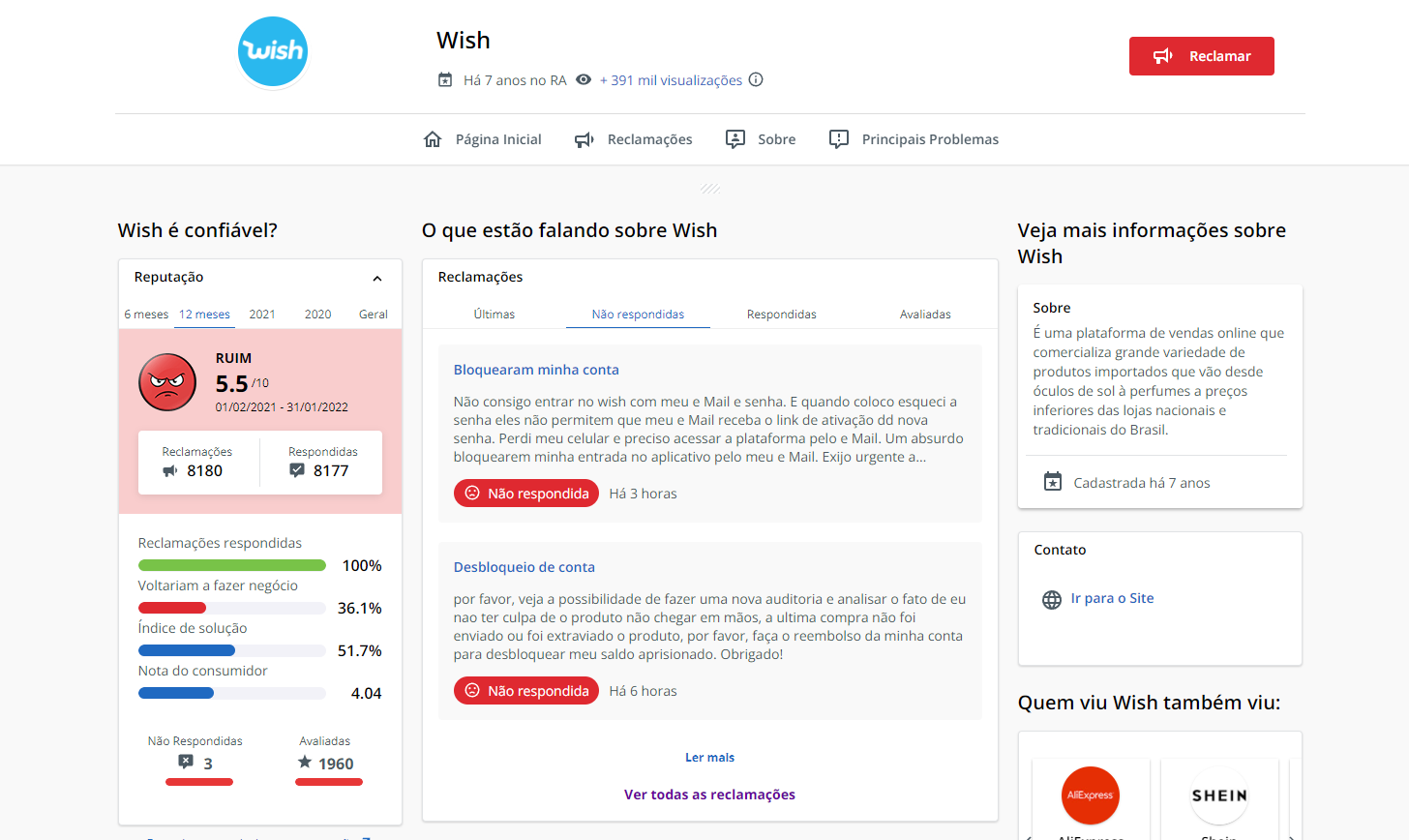Collapse the Reputação panel chevron
This screenshot has width=1409, height=840.
click(377, 279)
